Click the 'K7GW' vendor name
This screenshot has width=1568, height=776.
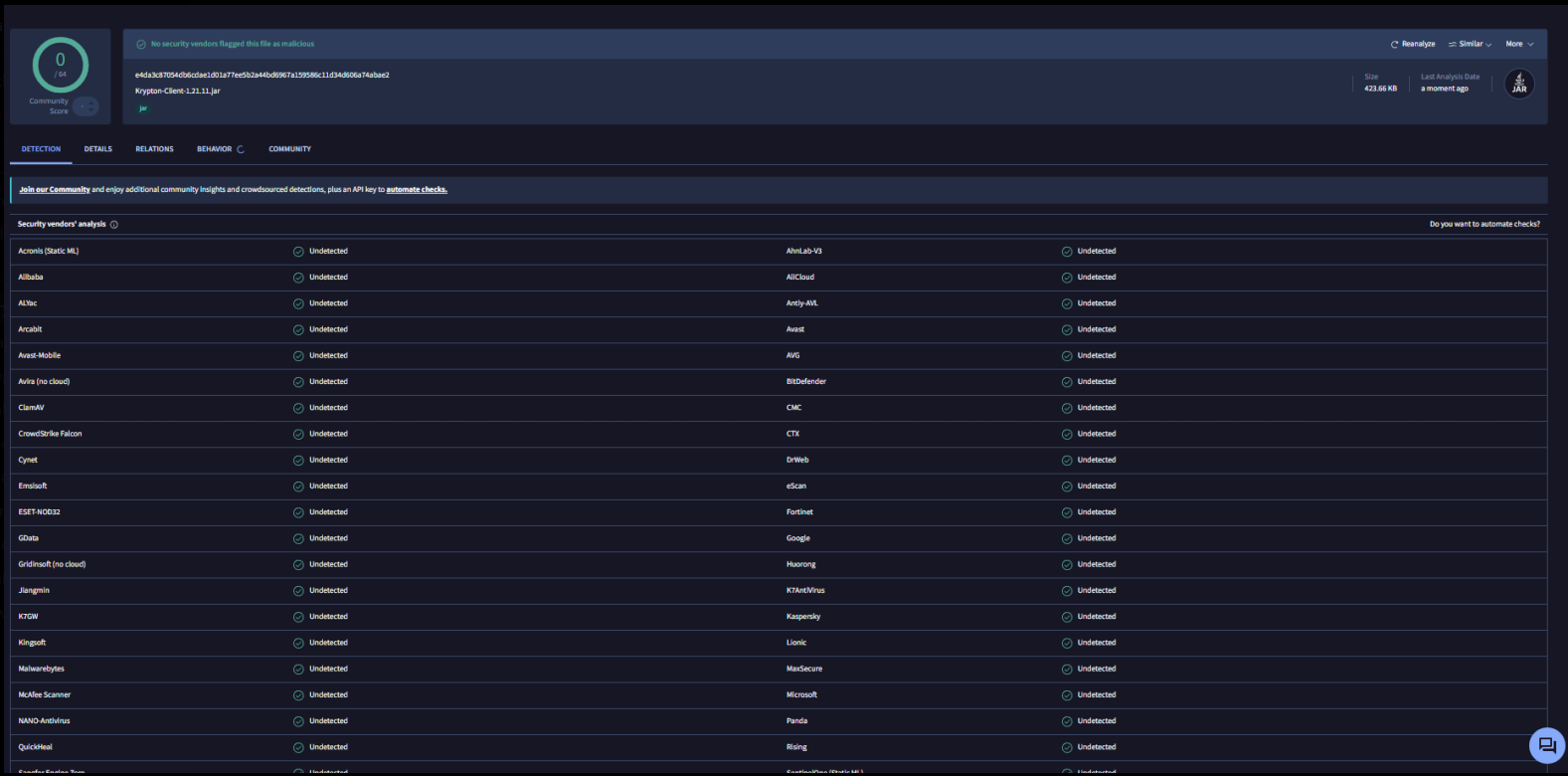[x=28, y=617]
